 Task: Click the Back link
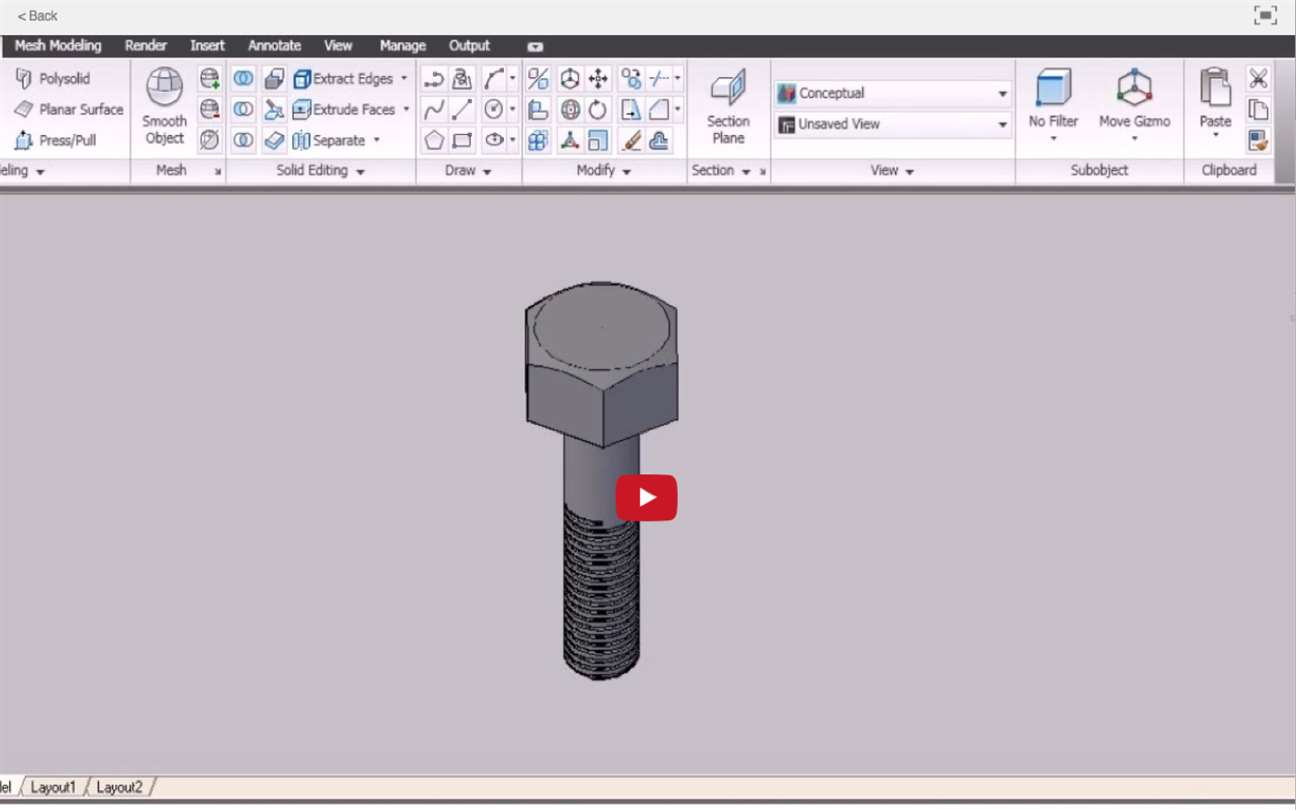coord(38,16)
